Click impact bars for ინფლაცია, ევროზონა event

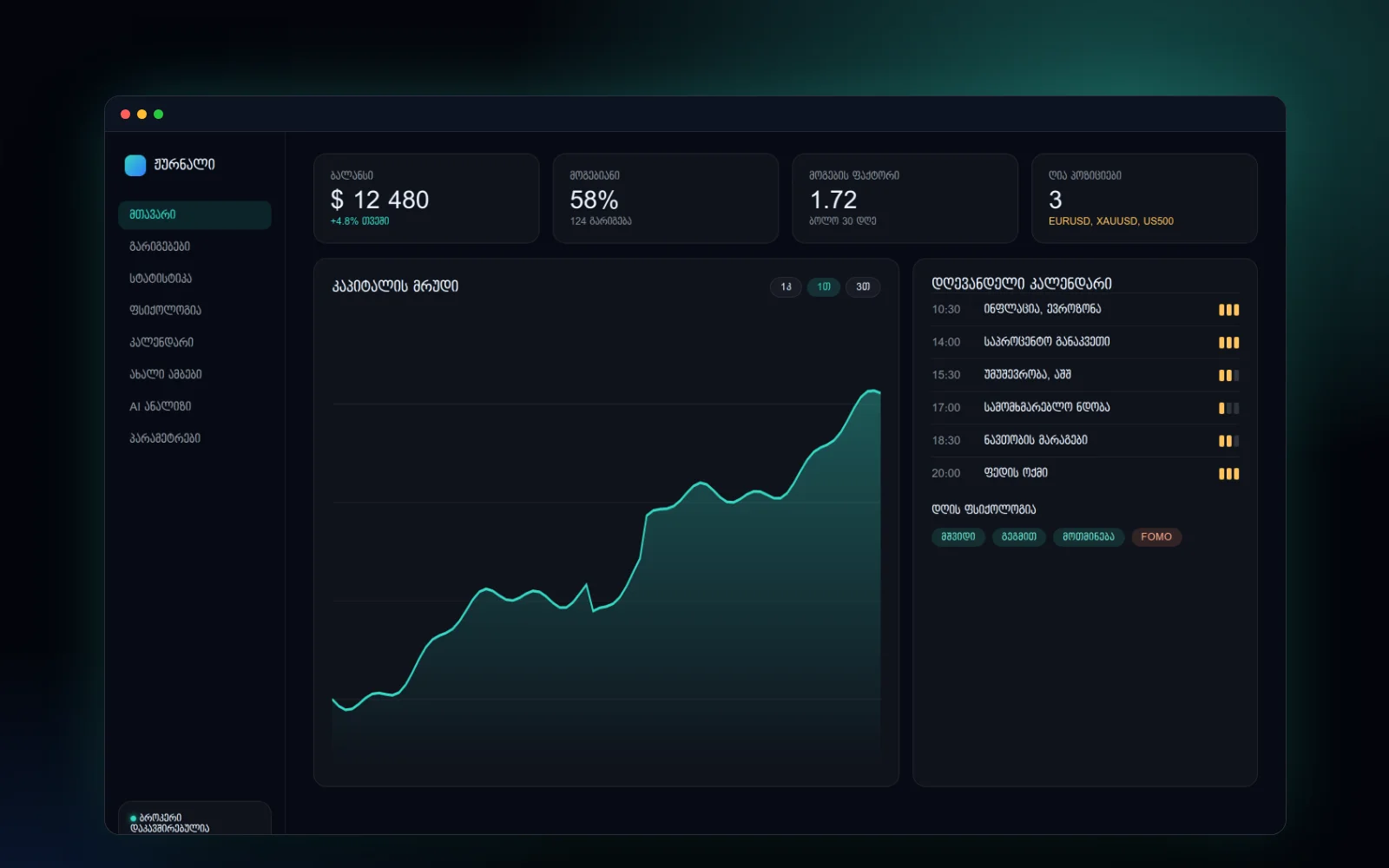[1228, 310]
